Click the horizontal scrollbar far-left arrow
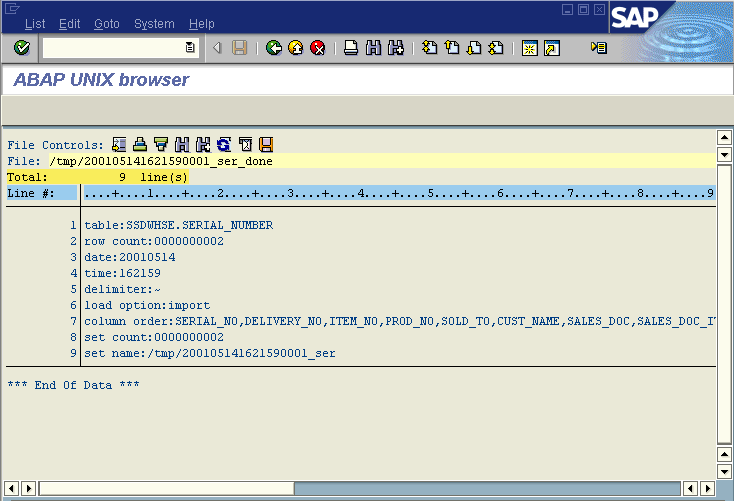 click(11, 488)
